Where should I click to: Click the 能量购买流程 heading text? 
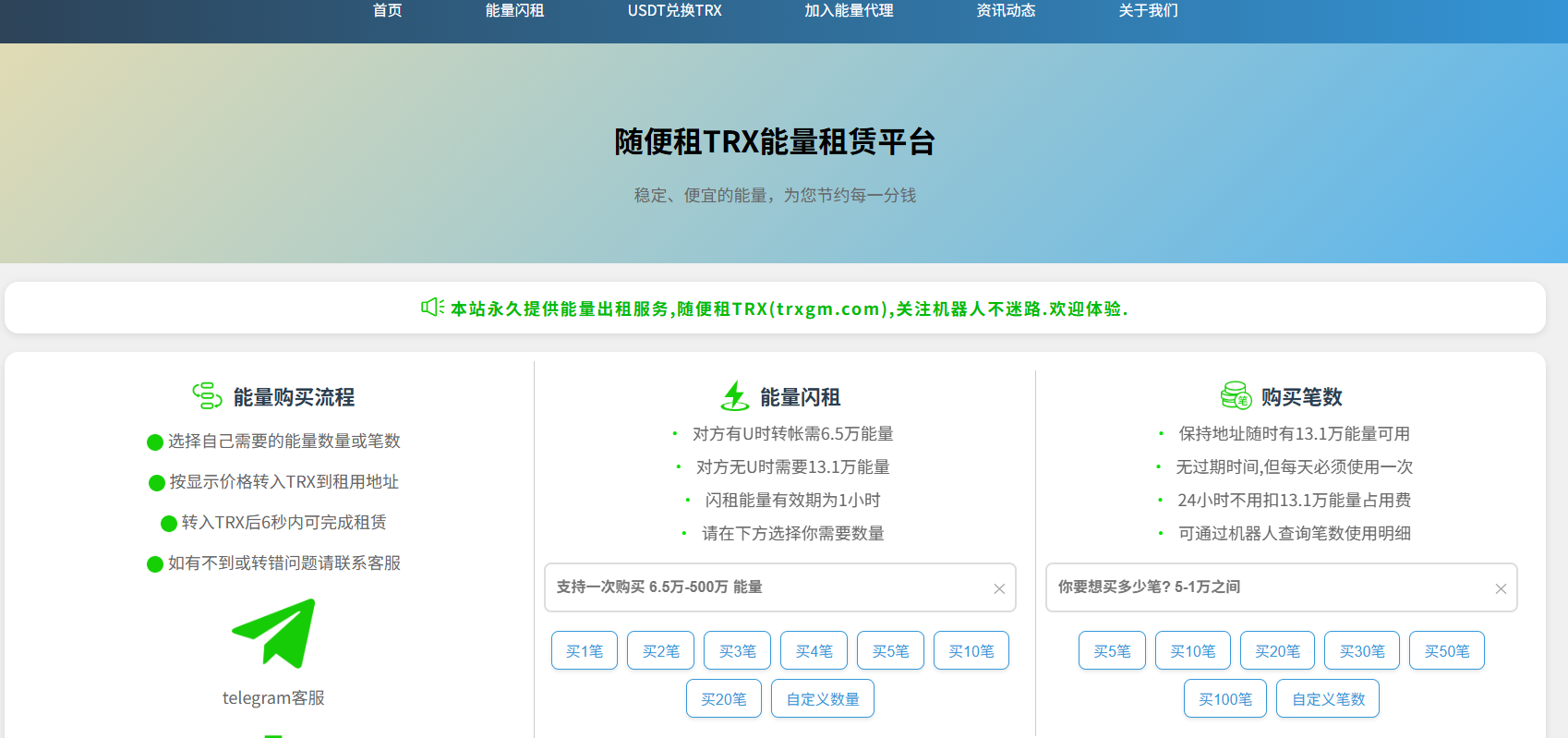294,397
